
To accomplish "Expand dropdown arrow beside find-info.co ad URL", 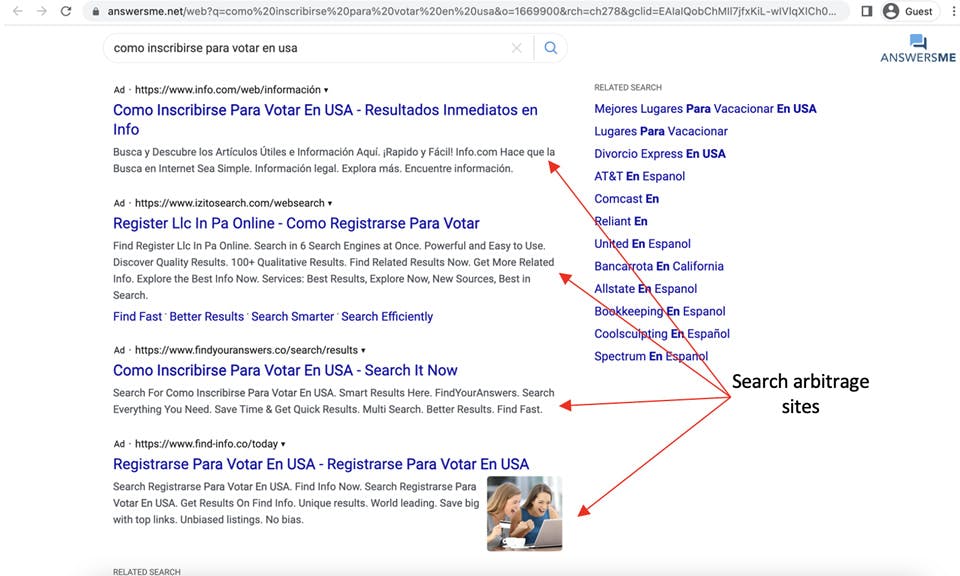I will pos(283,444).
